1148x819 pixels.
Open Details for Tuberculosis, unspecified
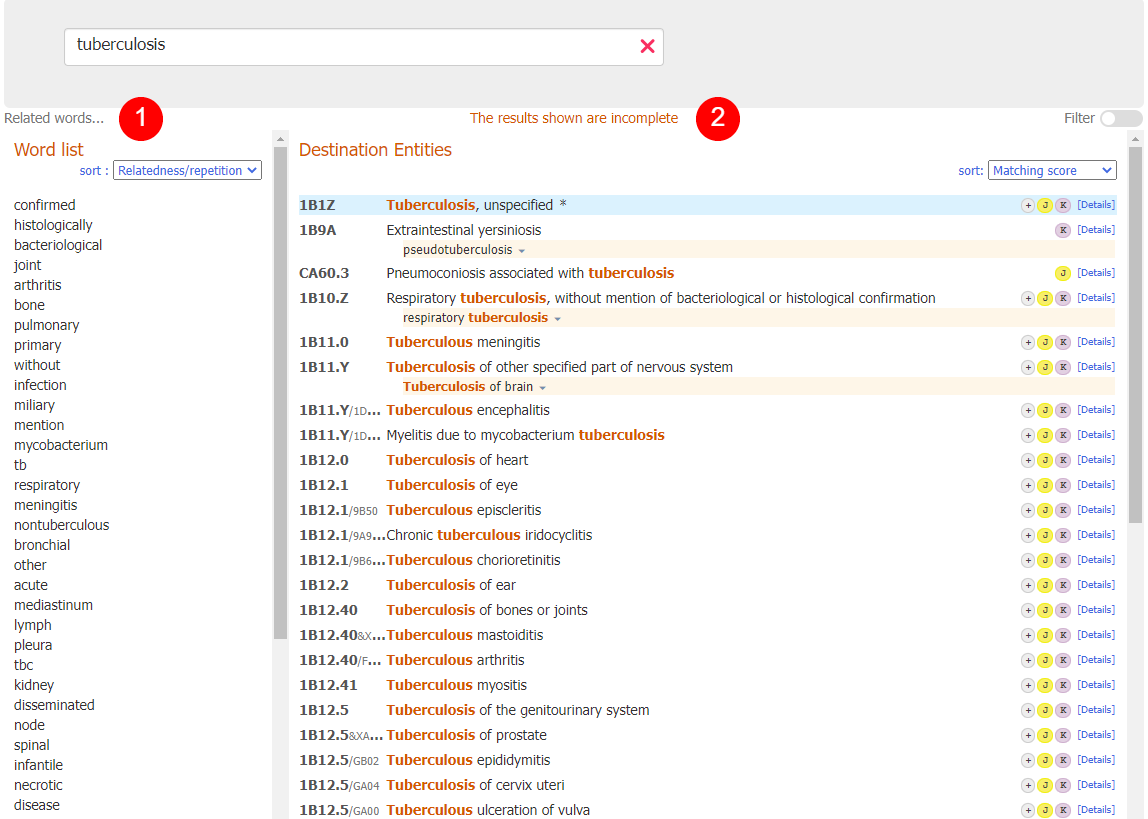(1095, 204)
